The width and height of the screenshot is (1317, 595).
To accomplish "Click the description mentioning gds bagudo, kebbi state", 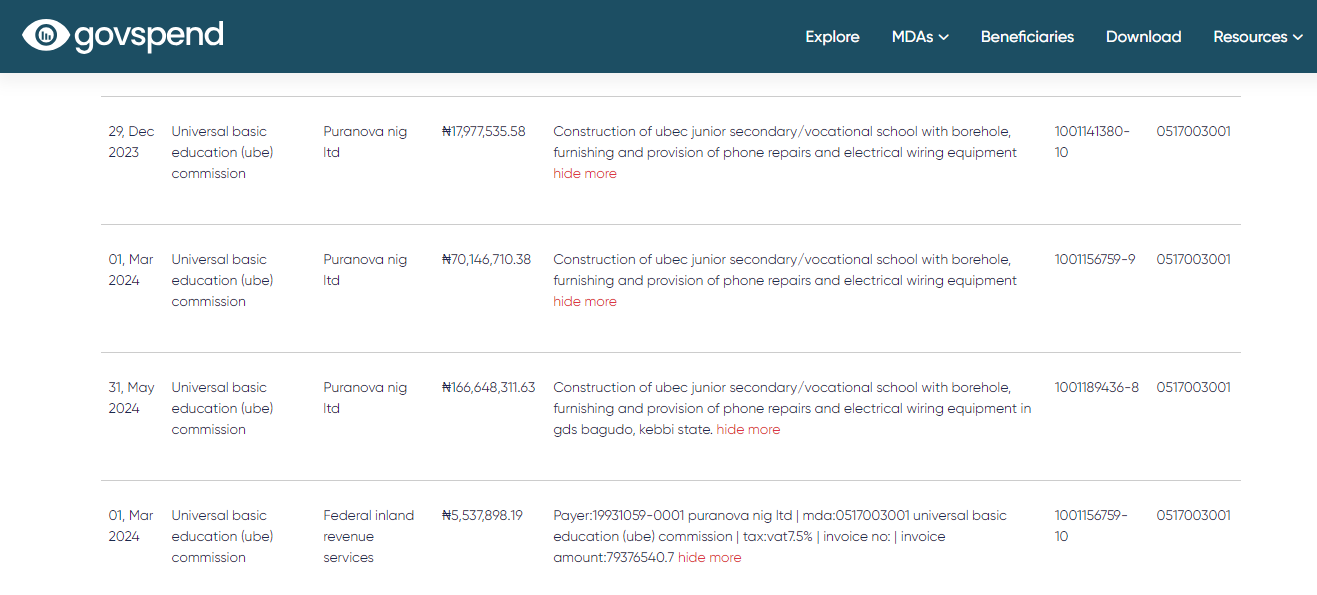I will pyautogui.click(x=792, y=409).
